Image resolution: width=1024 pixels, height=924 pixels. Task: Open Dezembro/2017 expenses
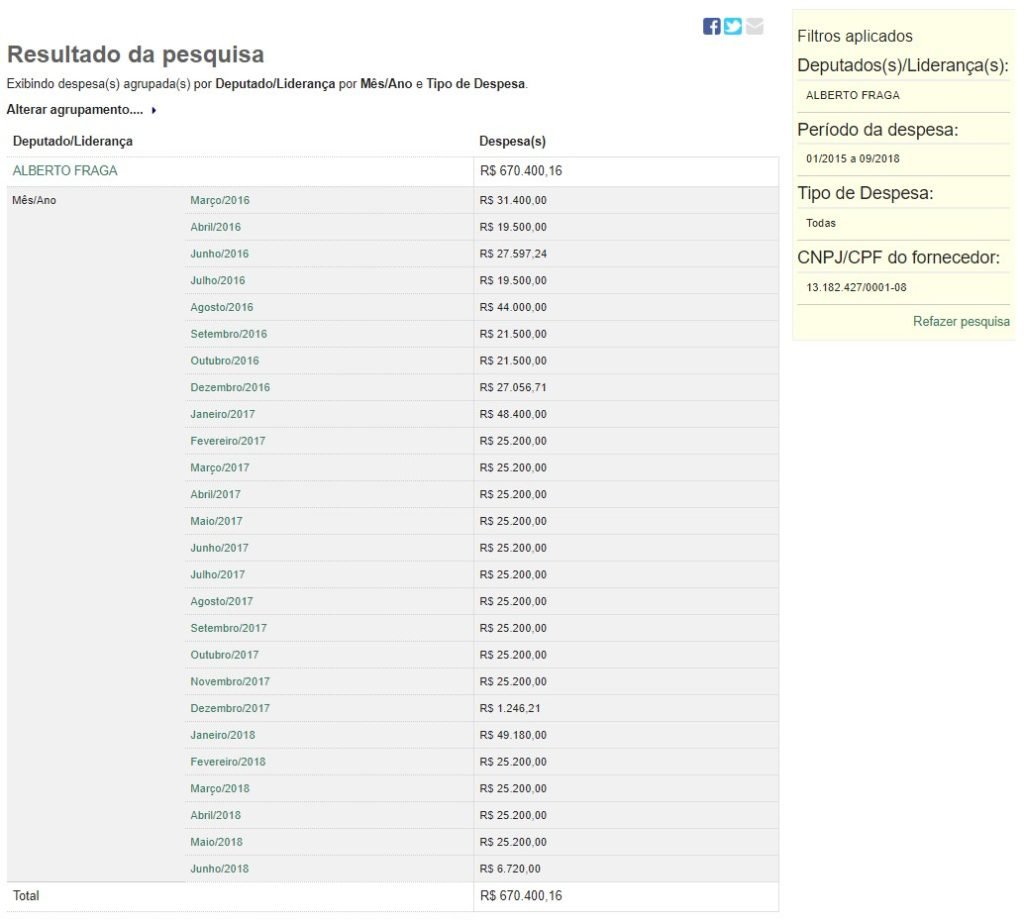tap(230, 709)
